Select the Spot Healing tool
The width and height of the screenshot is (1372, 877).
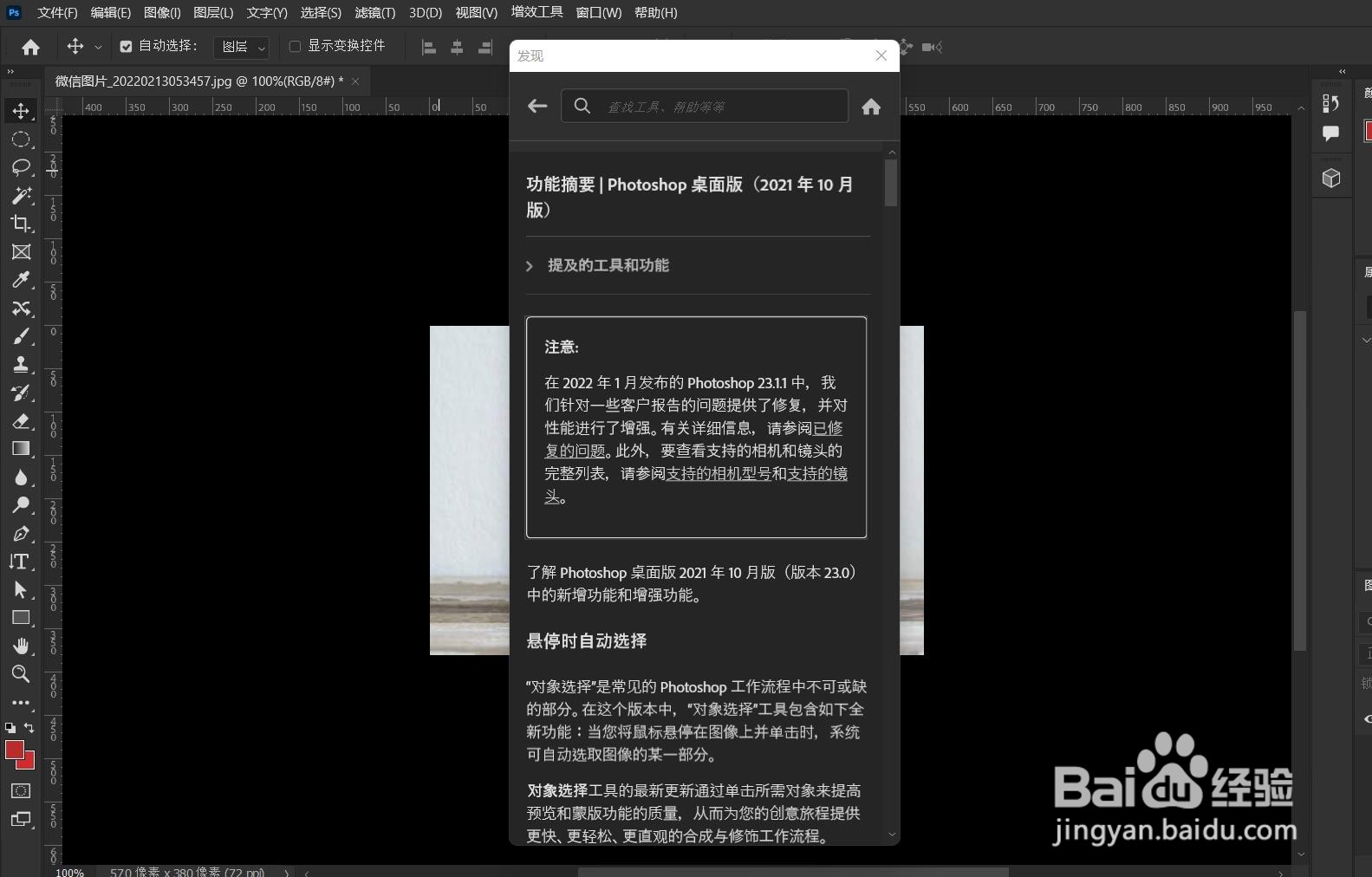[21, 309]
